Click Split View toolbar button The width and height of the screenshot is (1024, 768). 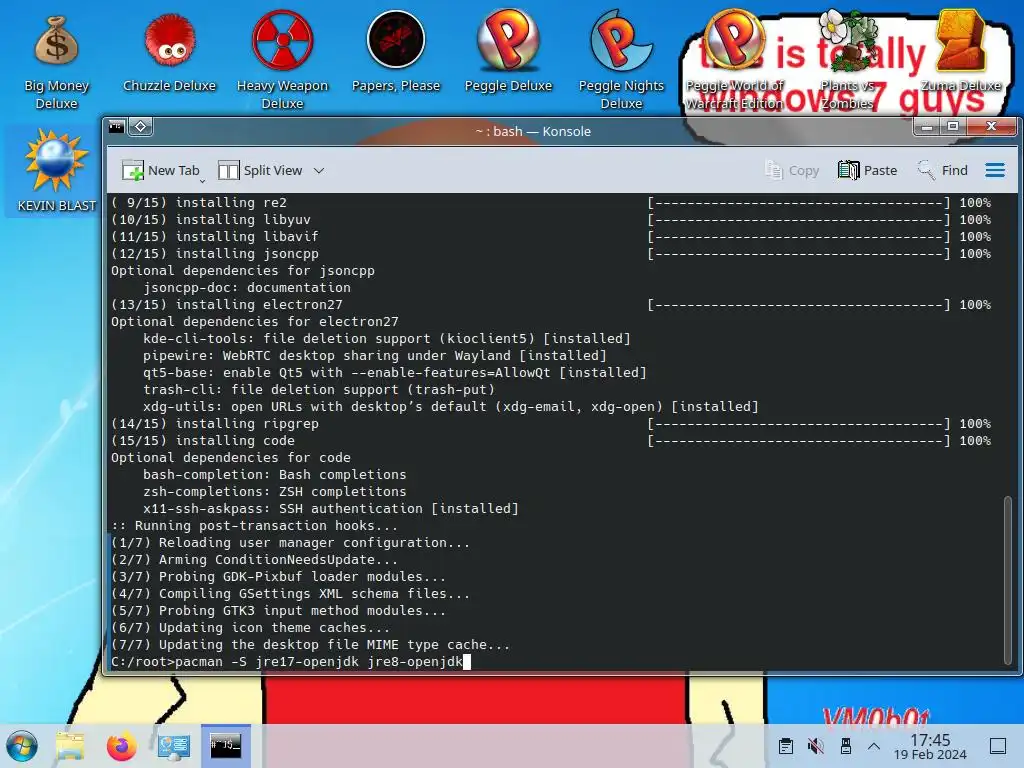[260, 170]
